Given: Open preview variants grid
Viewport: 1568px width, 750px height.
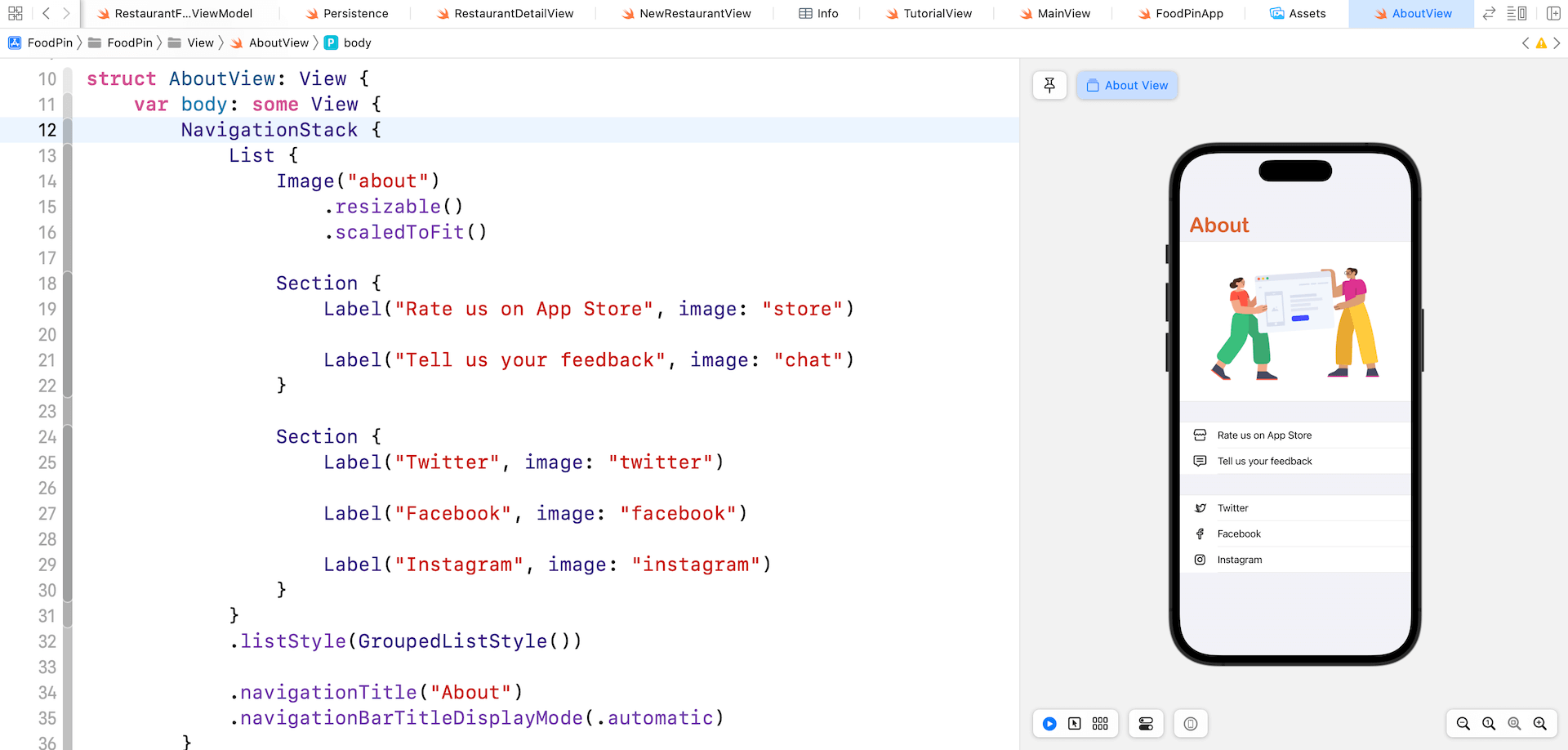Looking at the screenshot, I should coord(1100,724).
